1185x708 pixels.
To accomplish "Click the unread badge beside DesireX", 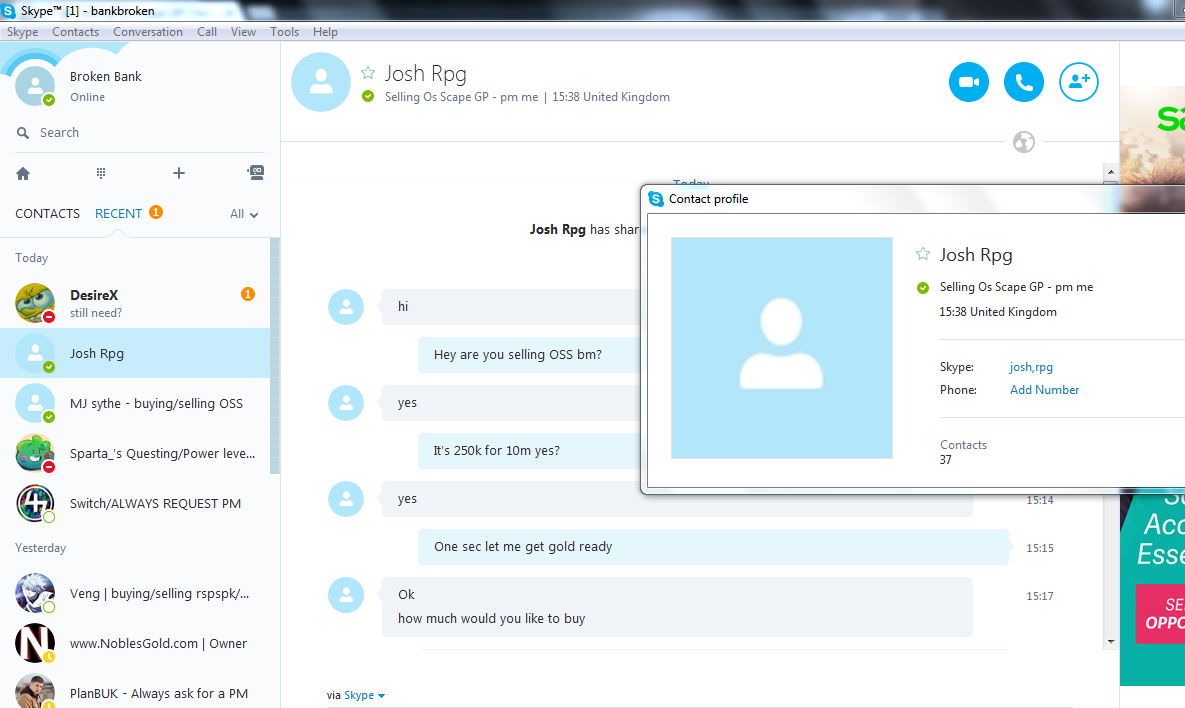I will point(248,294).
